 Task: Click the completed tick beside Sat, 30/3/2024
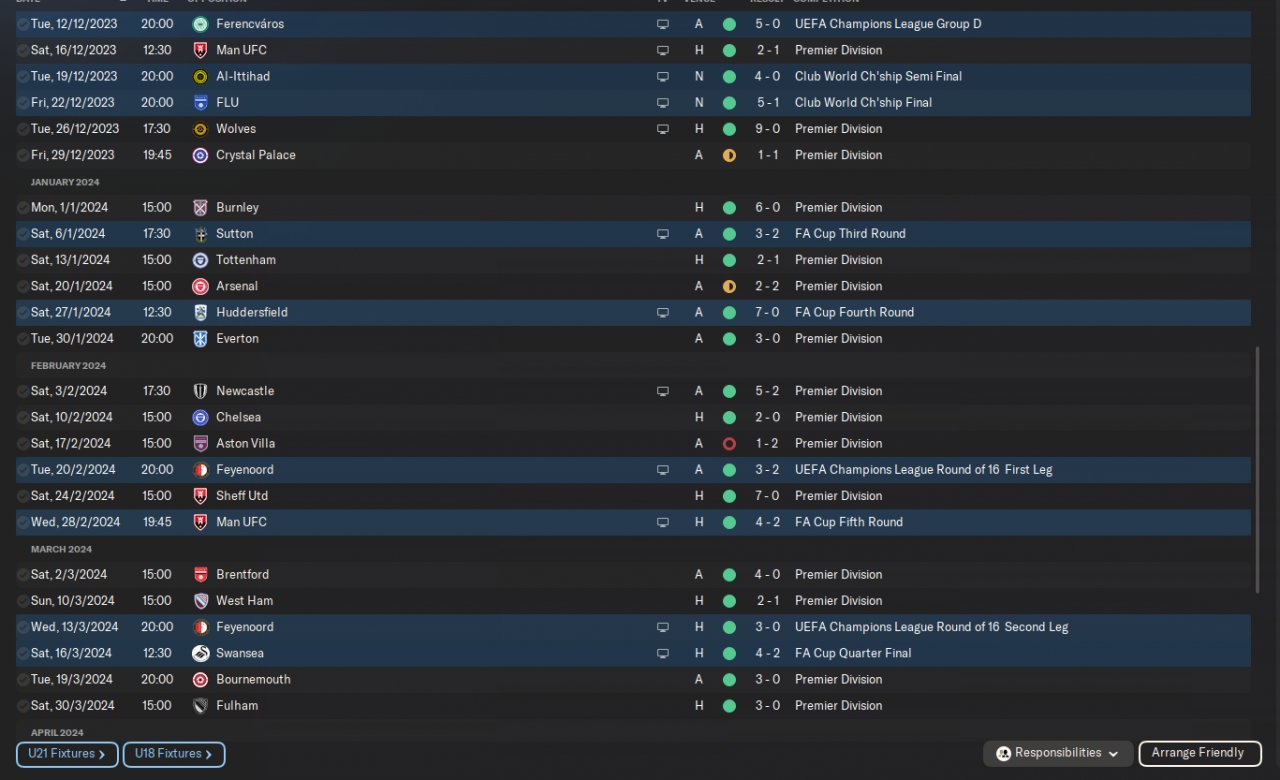coord(23,706)
